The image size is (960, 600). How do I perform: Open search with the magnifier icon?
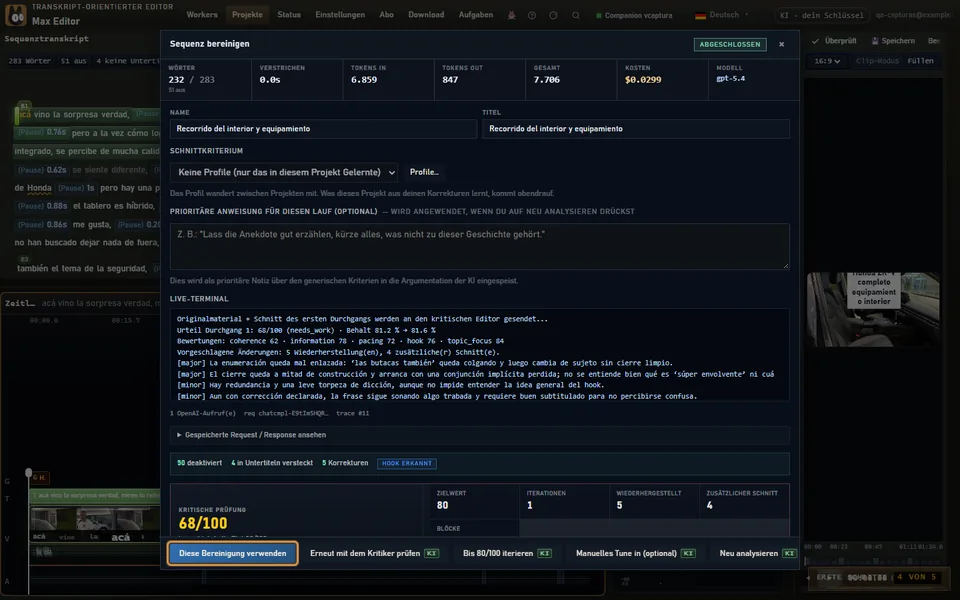(576, 15)
